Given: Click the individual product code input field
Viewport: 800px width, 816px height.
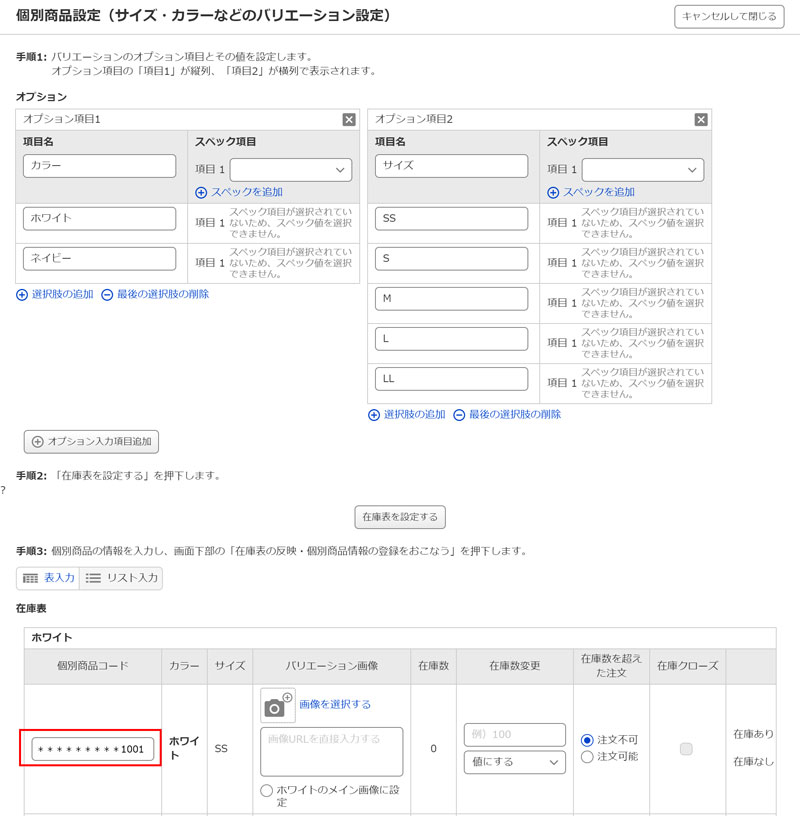Looking at the screenshot, I should pos(93,749).
